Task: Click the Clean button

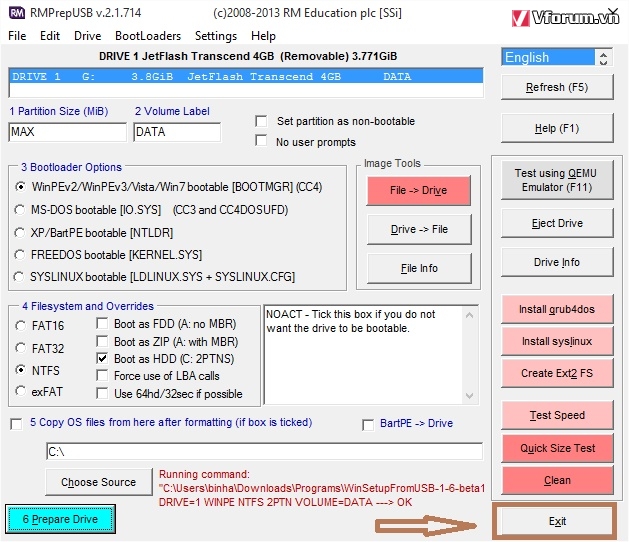Action: pyautogui.click(x=557, y=480)
